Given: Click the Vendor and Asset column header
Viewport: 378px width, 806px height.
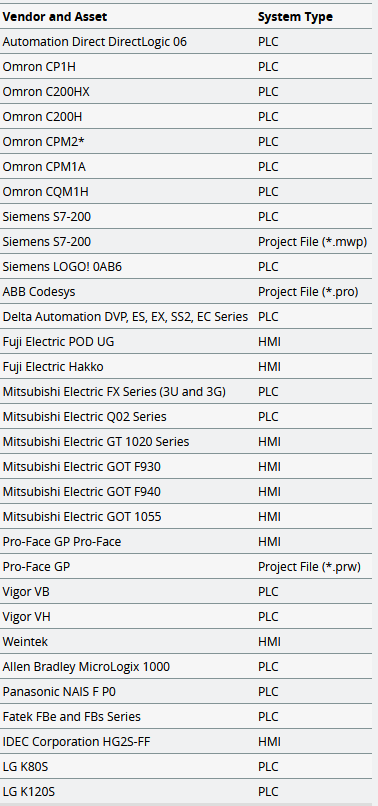Looking at the screenshot, I should click(x=55, y=16).
